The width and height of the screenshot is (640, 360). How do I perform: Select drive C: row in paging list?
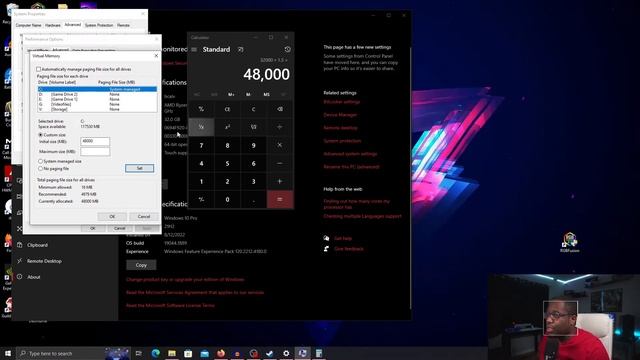click(97, 89)
